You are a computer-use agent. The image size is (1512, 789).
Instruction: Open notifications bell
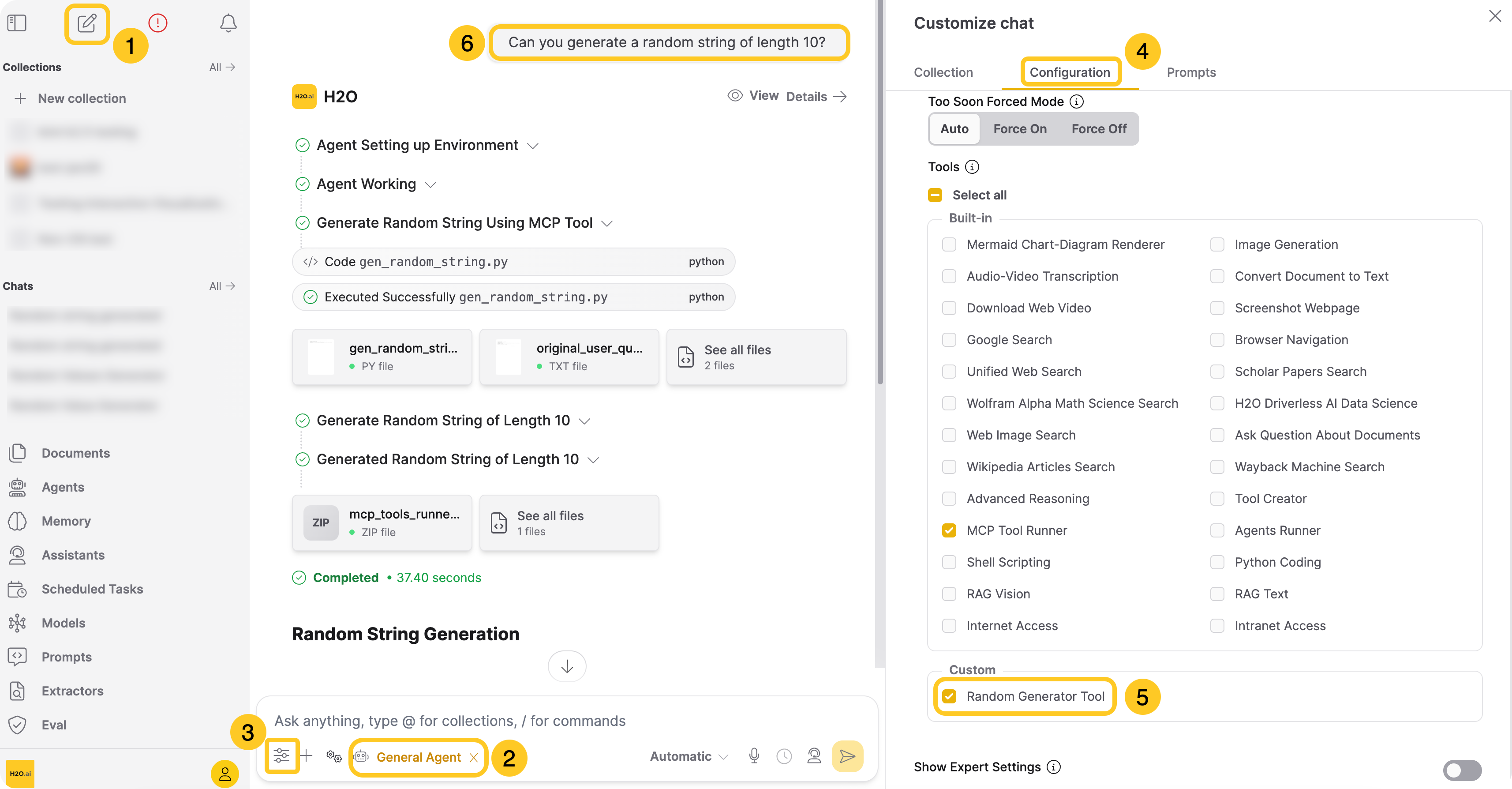[228, 23]
